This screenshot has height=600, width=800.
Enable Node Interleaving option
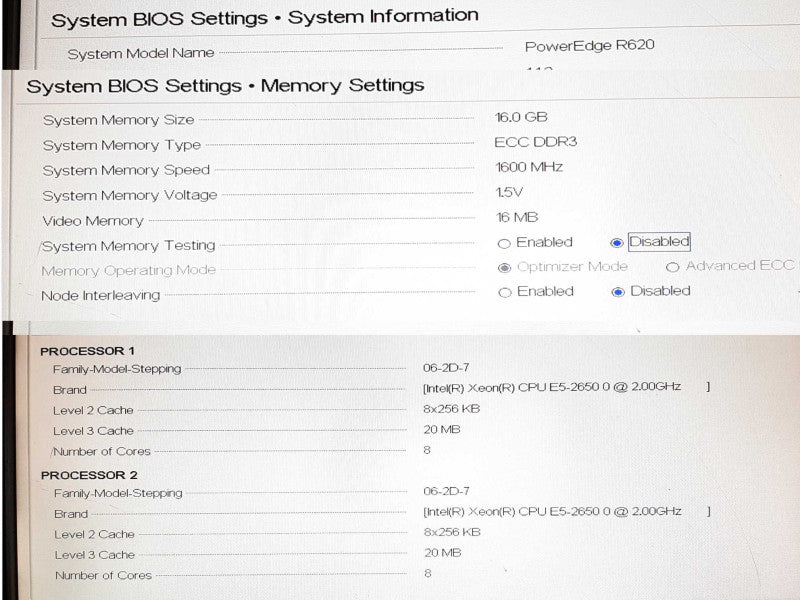coord(505,292)
